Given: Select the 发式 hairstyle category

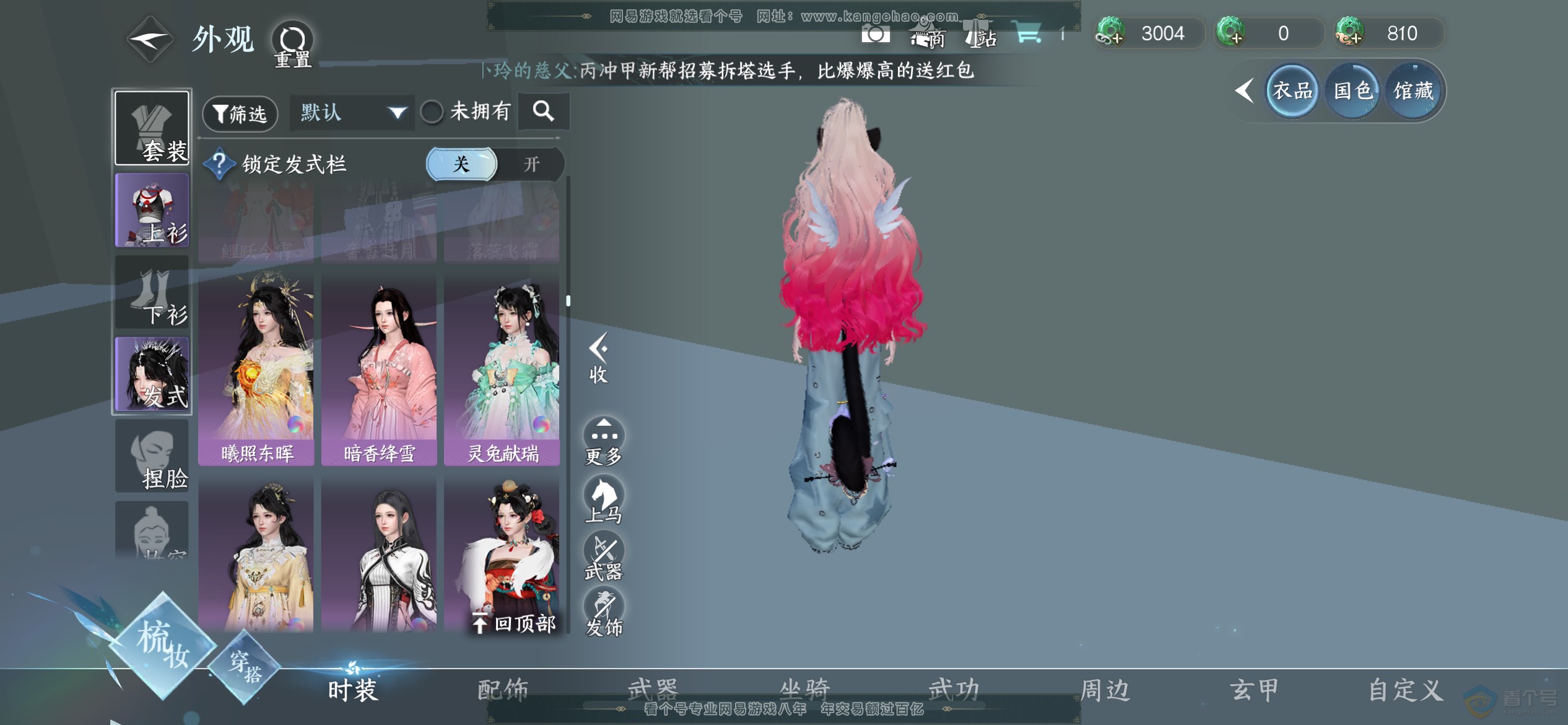Looking at the screenshot, I should pos(152,374).
